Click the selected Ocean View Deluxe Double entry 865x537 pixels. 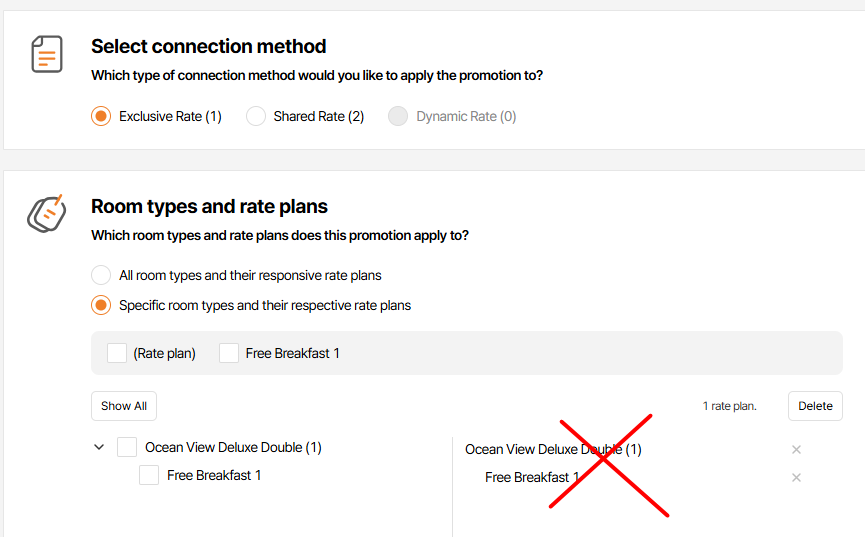[553, 450]
